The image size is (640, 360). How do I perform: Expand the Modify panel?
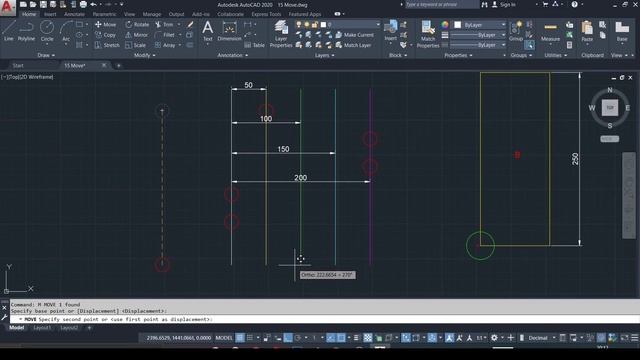144,55
